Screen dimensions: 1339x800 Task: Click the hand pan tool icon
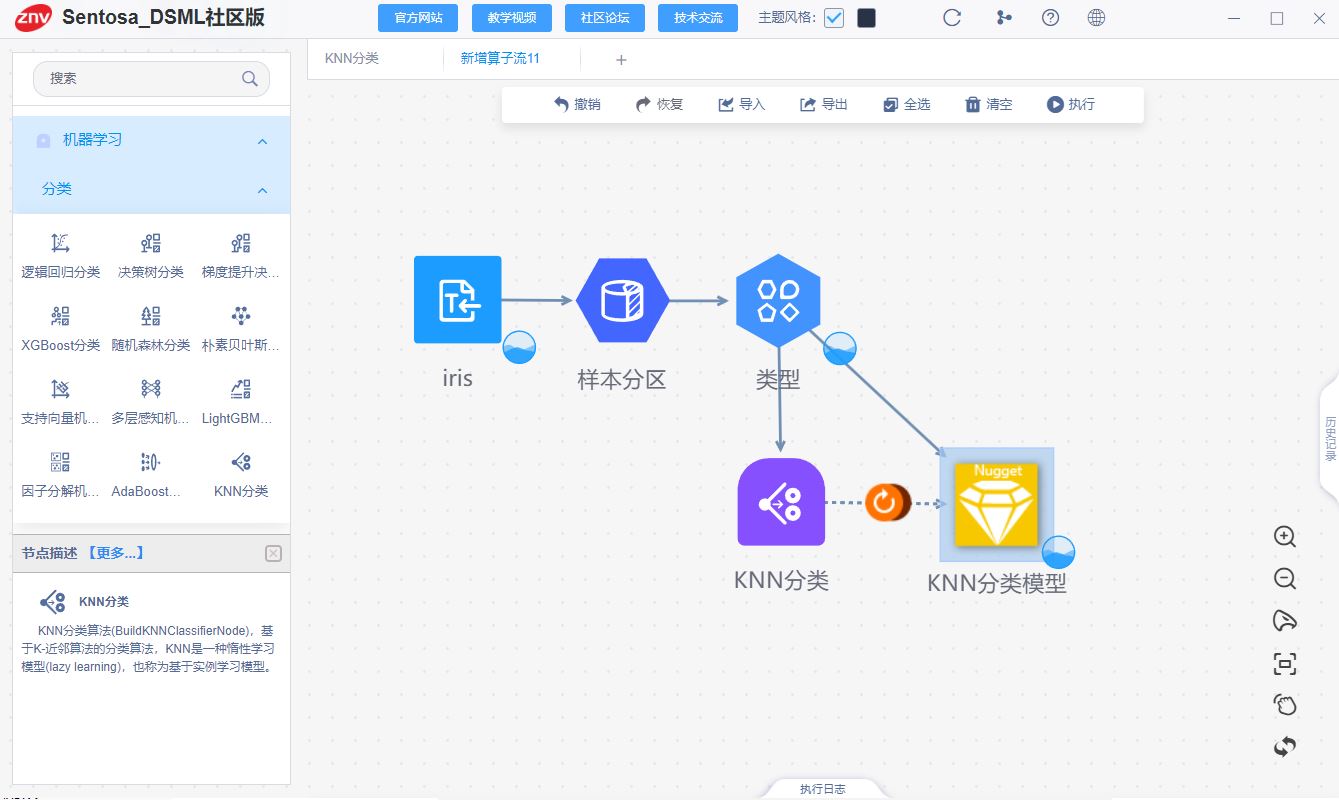(x=1285, y=705)
